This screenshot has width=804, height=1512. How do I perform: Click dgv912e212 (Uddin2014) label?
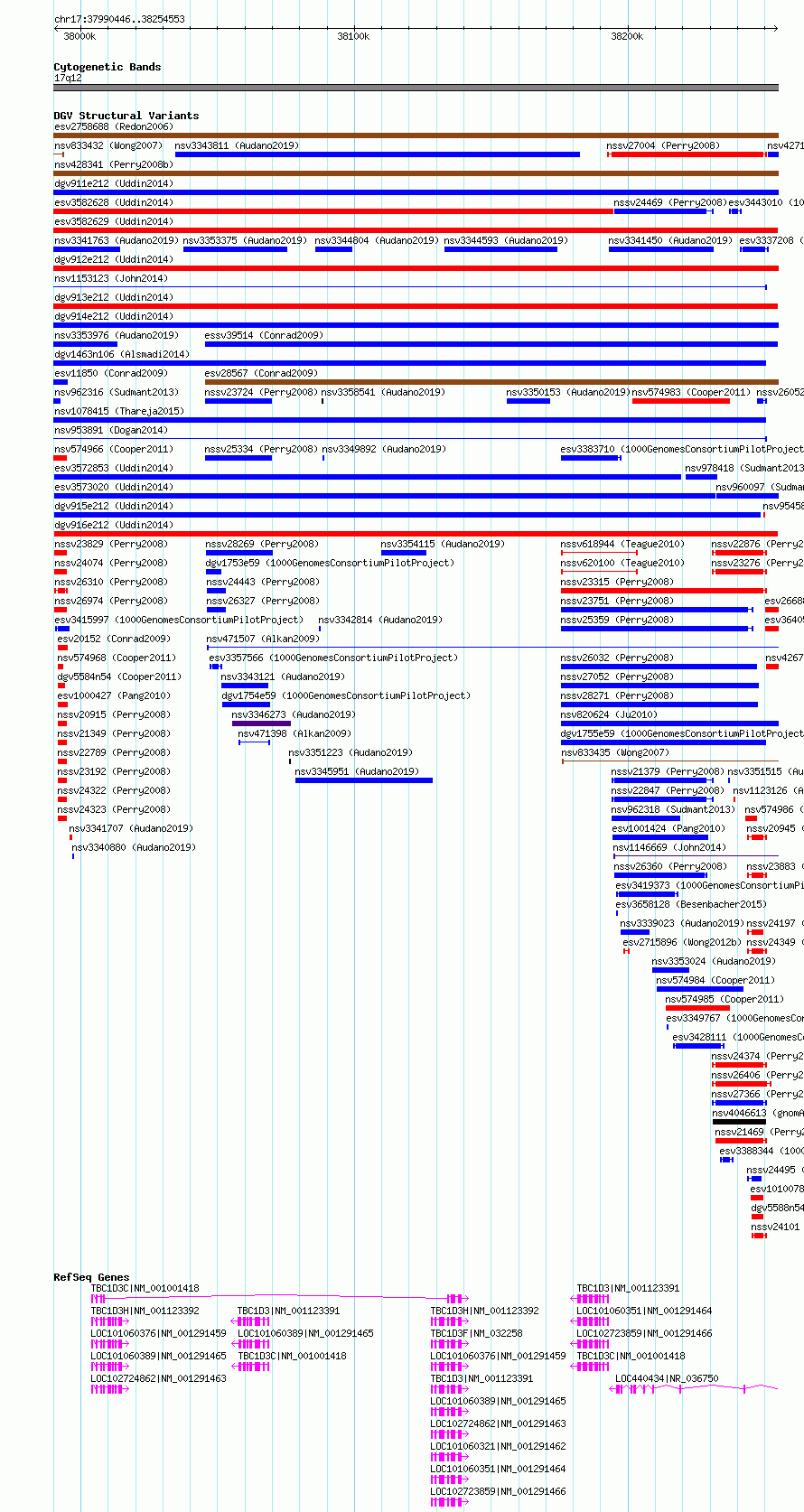click(113, 259)
